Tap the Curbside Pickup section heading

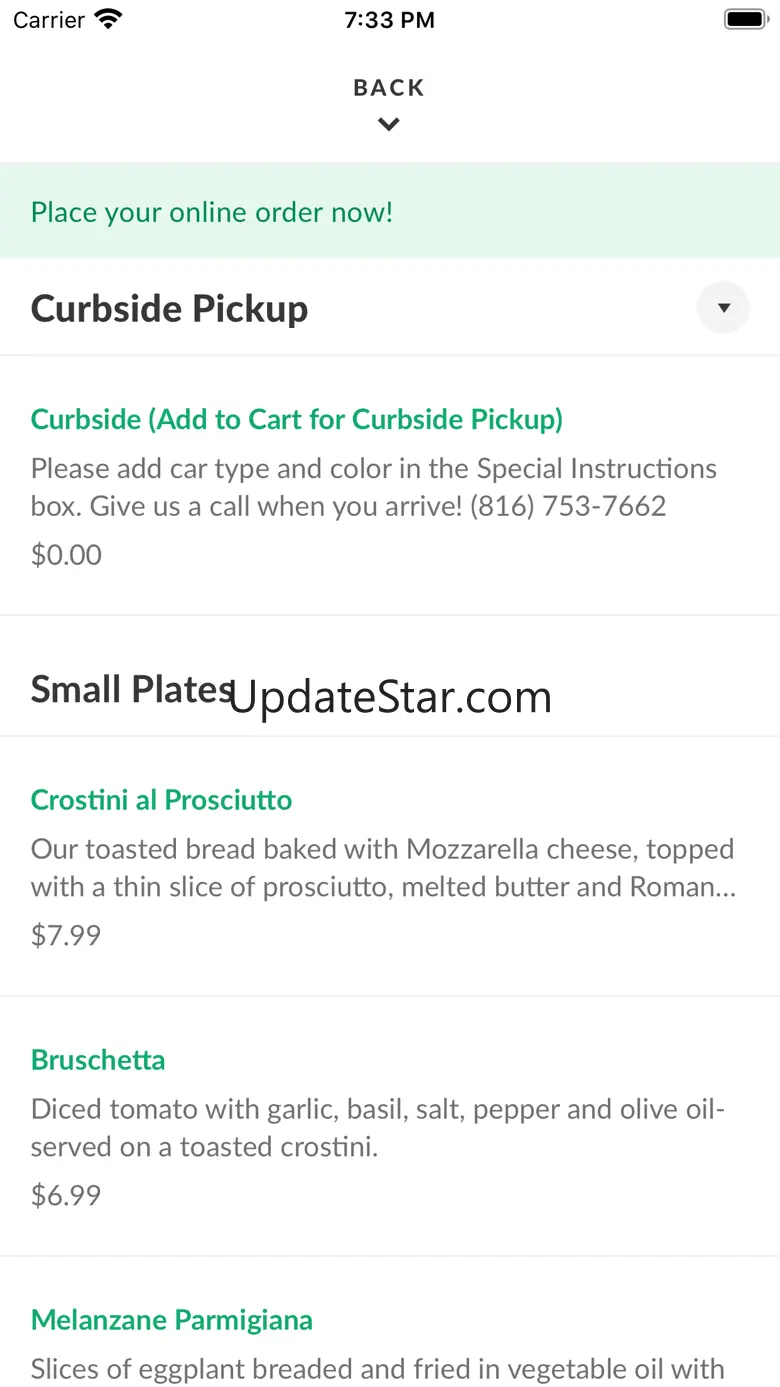tap(169, 308)
